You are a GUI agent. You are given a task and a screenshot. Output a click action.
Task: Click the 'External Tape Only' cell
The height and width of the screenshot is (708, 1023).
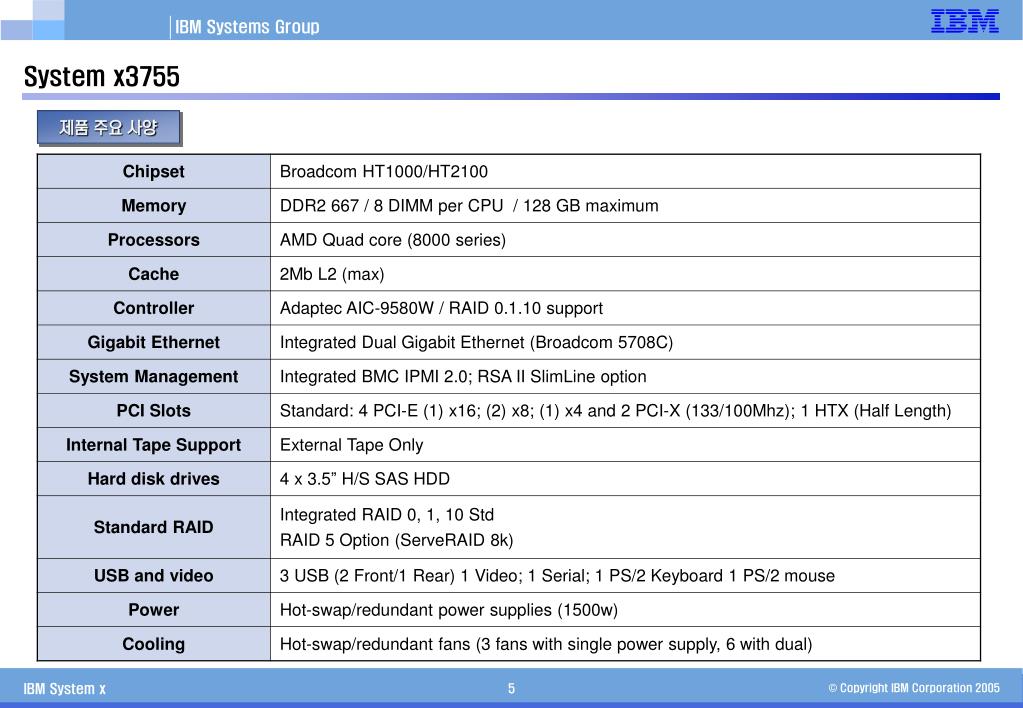[626, 444]
